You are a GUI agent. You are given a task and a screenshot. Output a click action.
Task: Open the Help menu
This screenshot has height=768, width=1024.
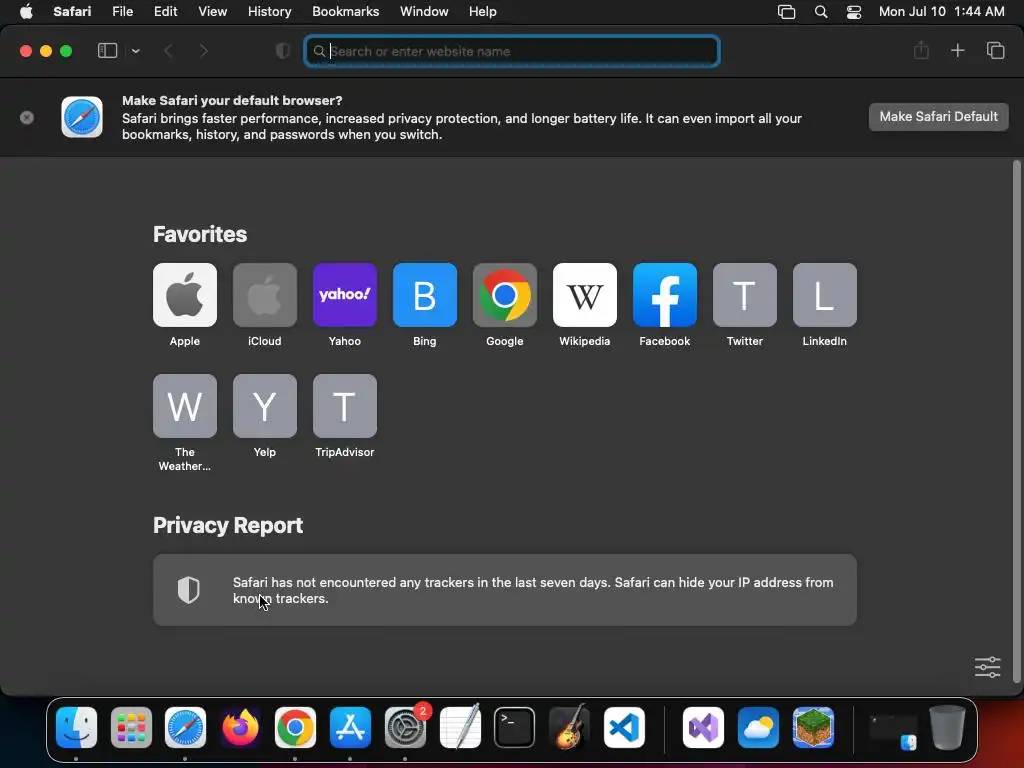(483, 12)
